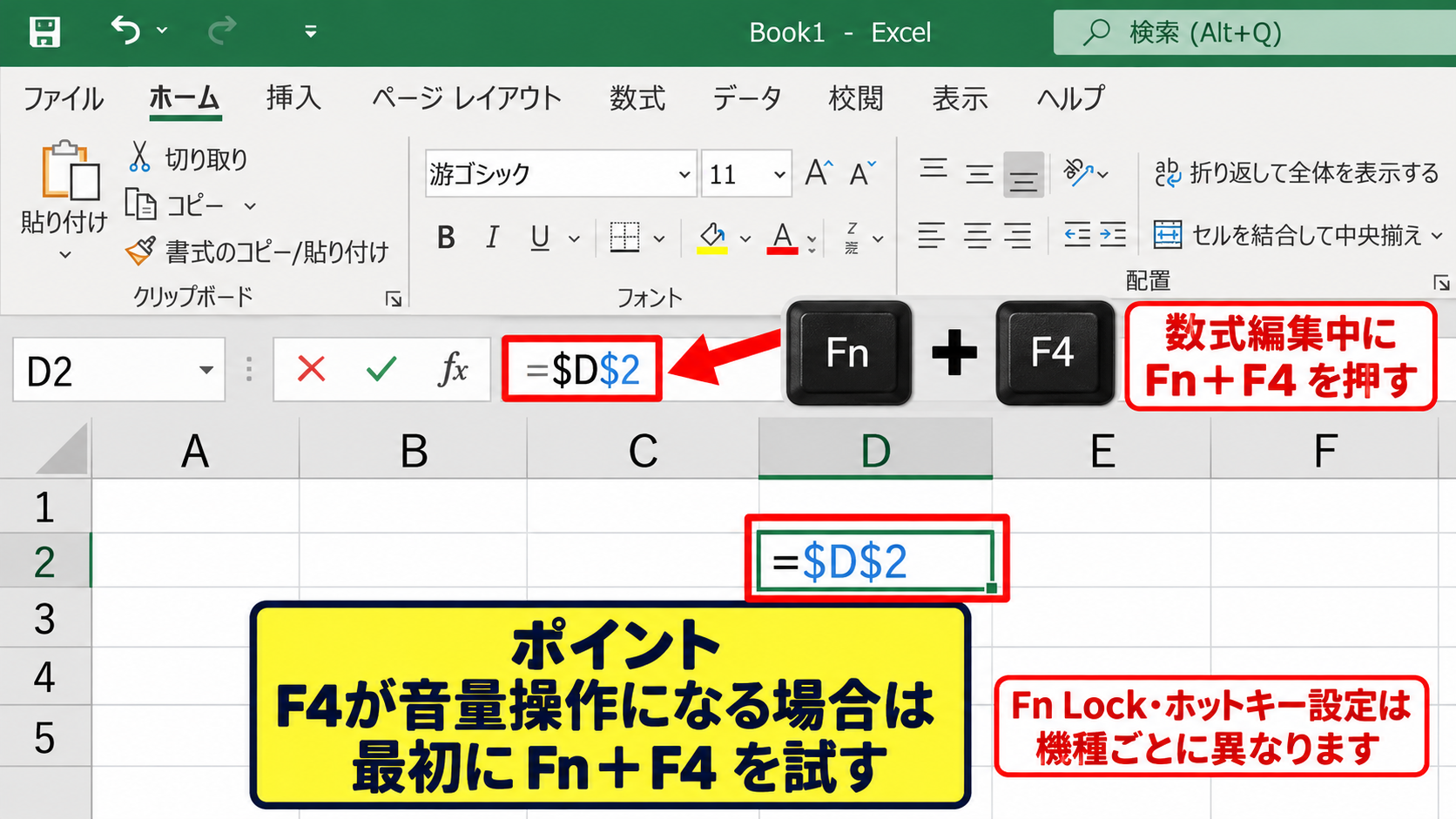
Task: Apply yellow fill color bucket
Action: 712,237
